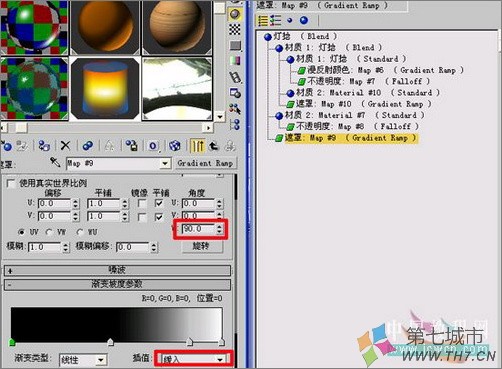502x369 pixels.
Task: Select the yellow lampshade sample slot
Action: coord(105,88)
